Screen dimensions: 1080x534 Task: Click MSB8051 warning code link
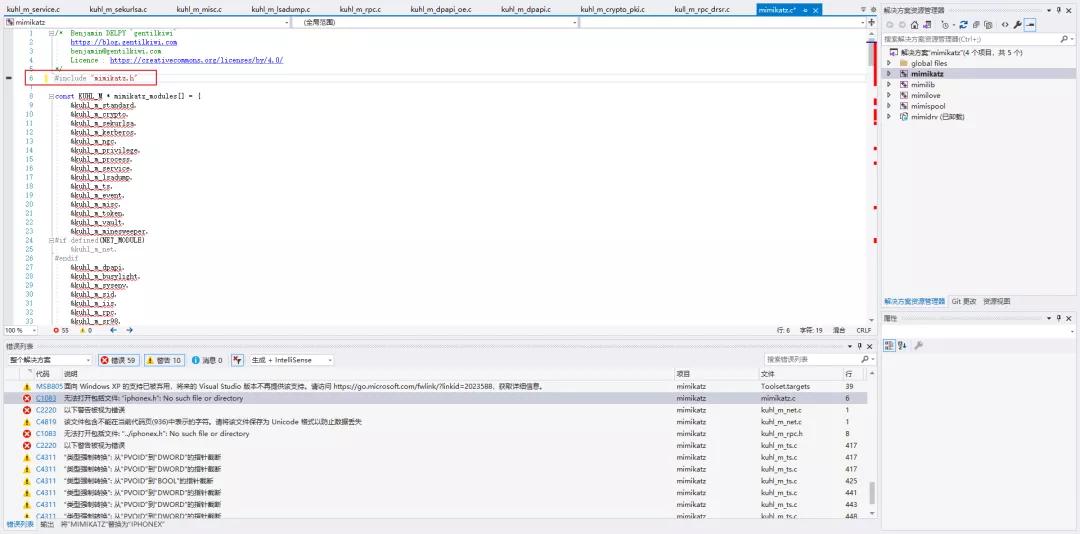(49, 387)
